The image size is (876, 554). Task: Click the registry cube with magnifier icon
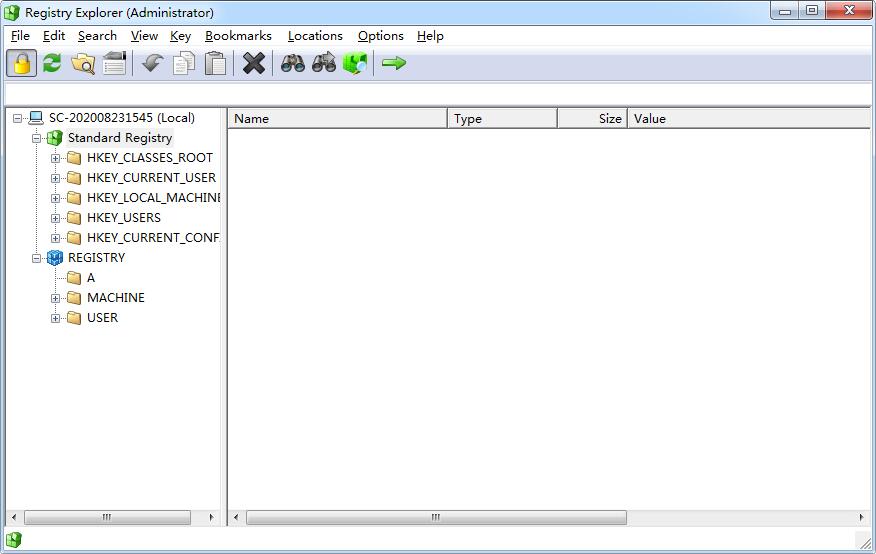355,63
